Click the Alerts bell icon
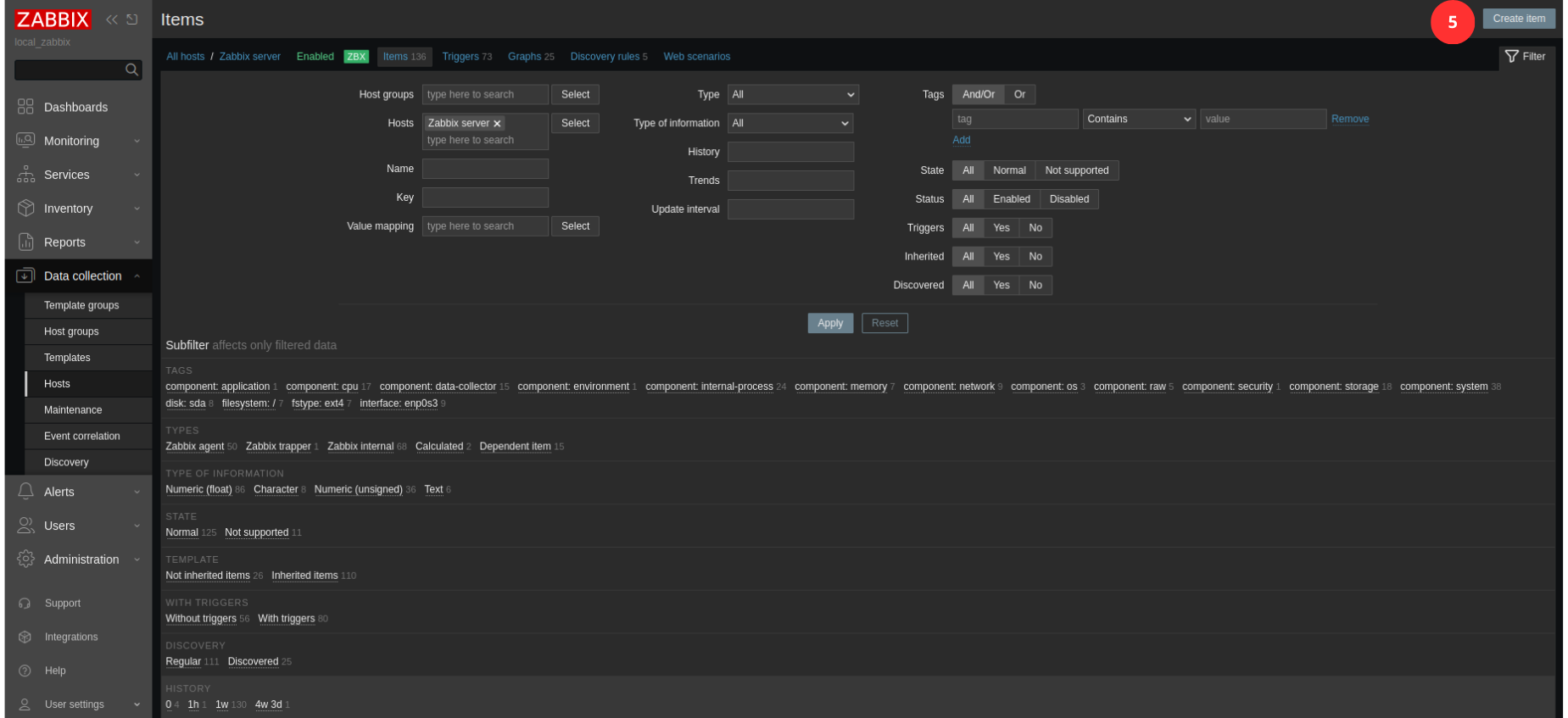The width and height of the screenshot is (1568, 718). point(25,492)
